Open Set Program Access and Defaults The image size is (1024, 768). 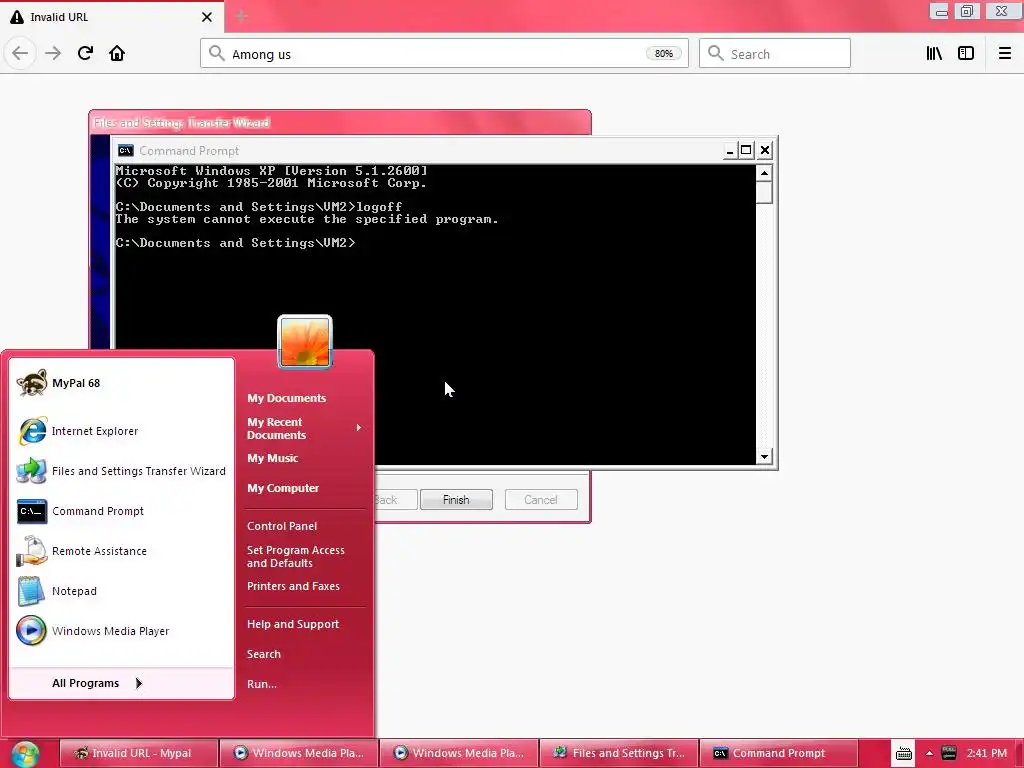click(x=296, y=556)
